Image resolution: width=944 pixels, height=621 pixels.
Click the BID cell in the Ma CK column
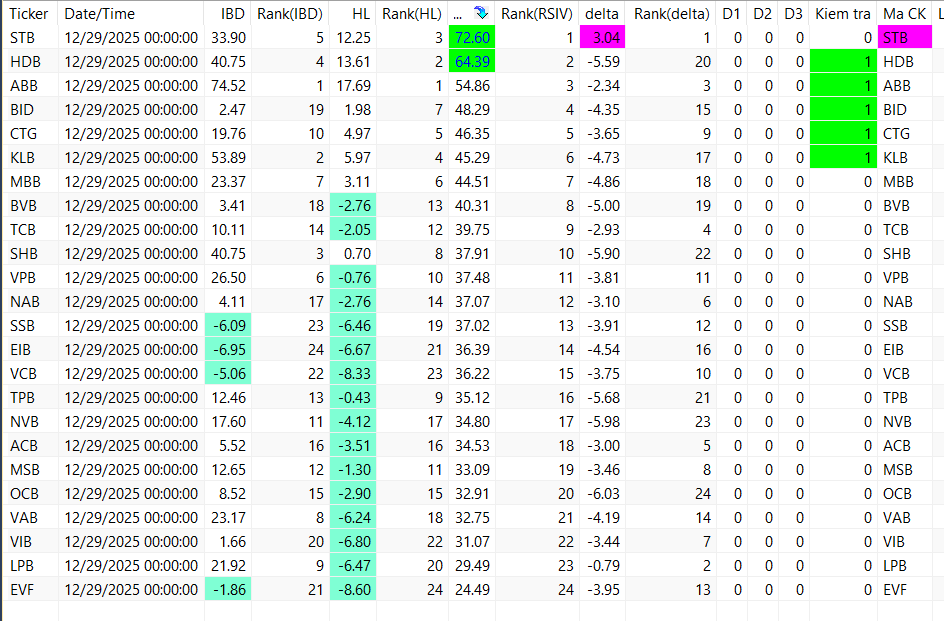click(x=905, y=110)
